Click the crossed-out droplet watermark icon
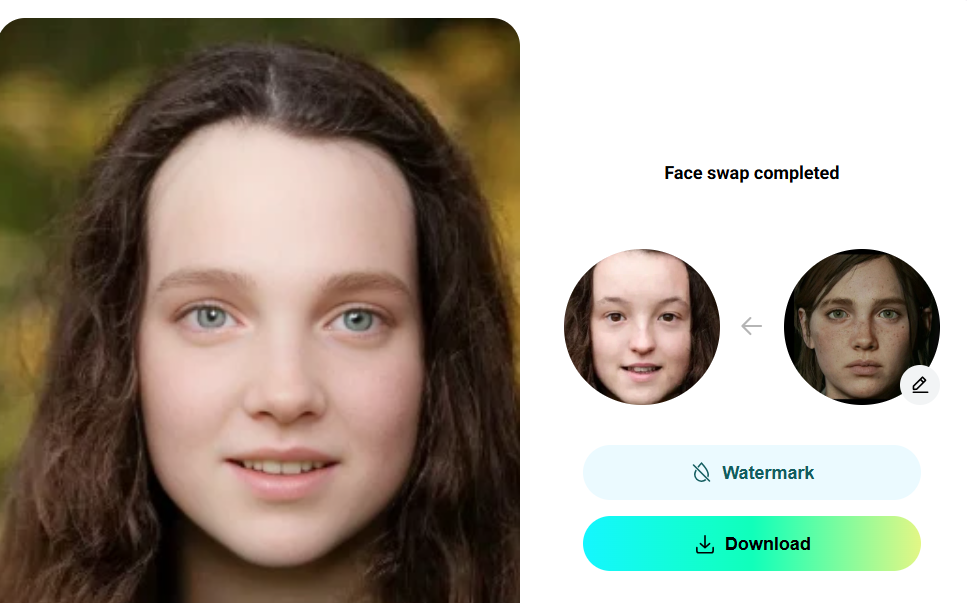Screen dimensions: 967x603 [701, 473]
